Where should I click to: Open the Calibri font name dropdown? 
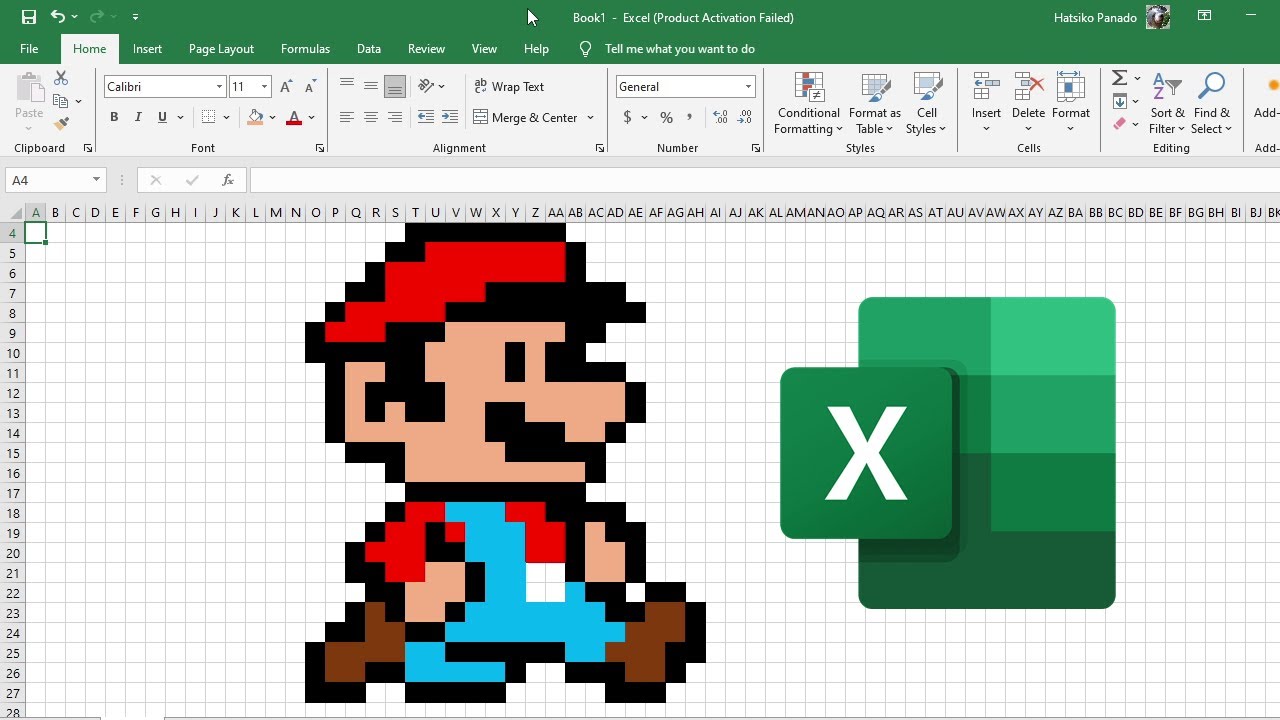(x=219, y=87)
